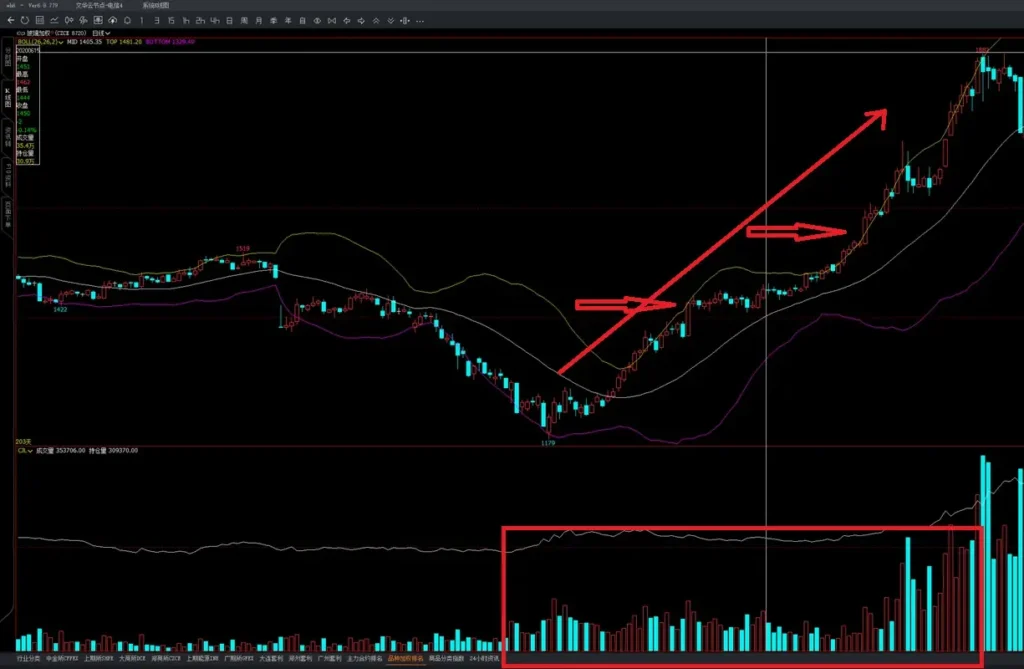Open the quote list table icon
The image size is (1024, 669).
pyautogui.click(x=40, y=21)
